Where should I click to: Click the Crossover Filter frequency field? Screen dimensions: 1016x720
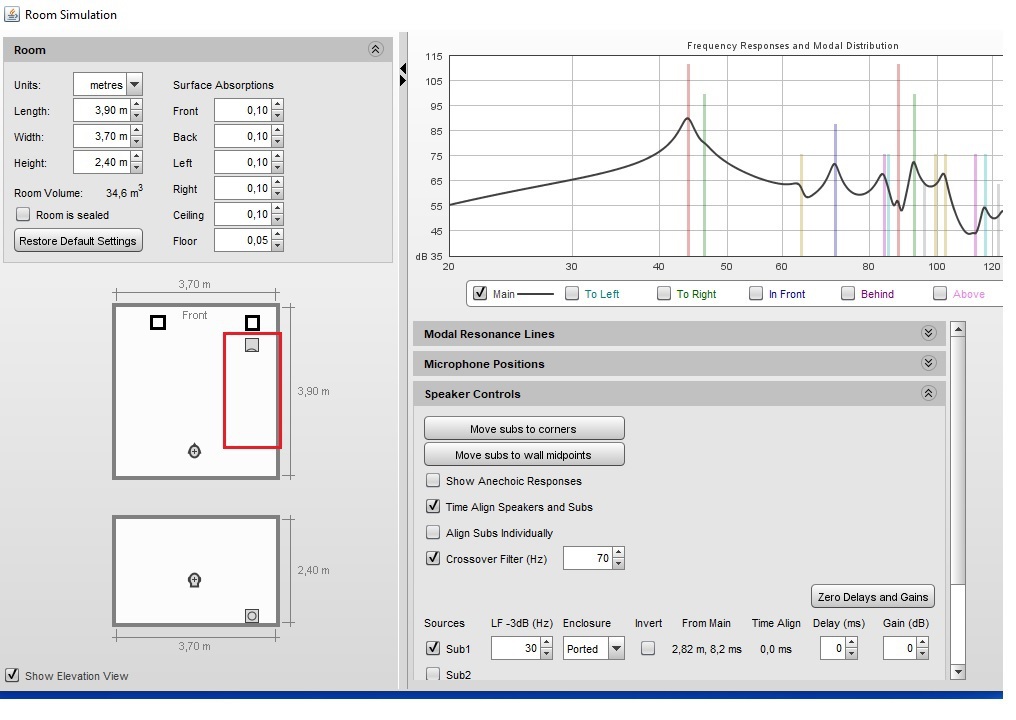coord(587,559)
